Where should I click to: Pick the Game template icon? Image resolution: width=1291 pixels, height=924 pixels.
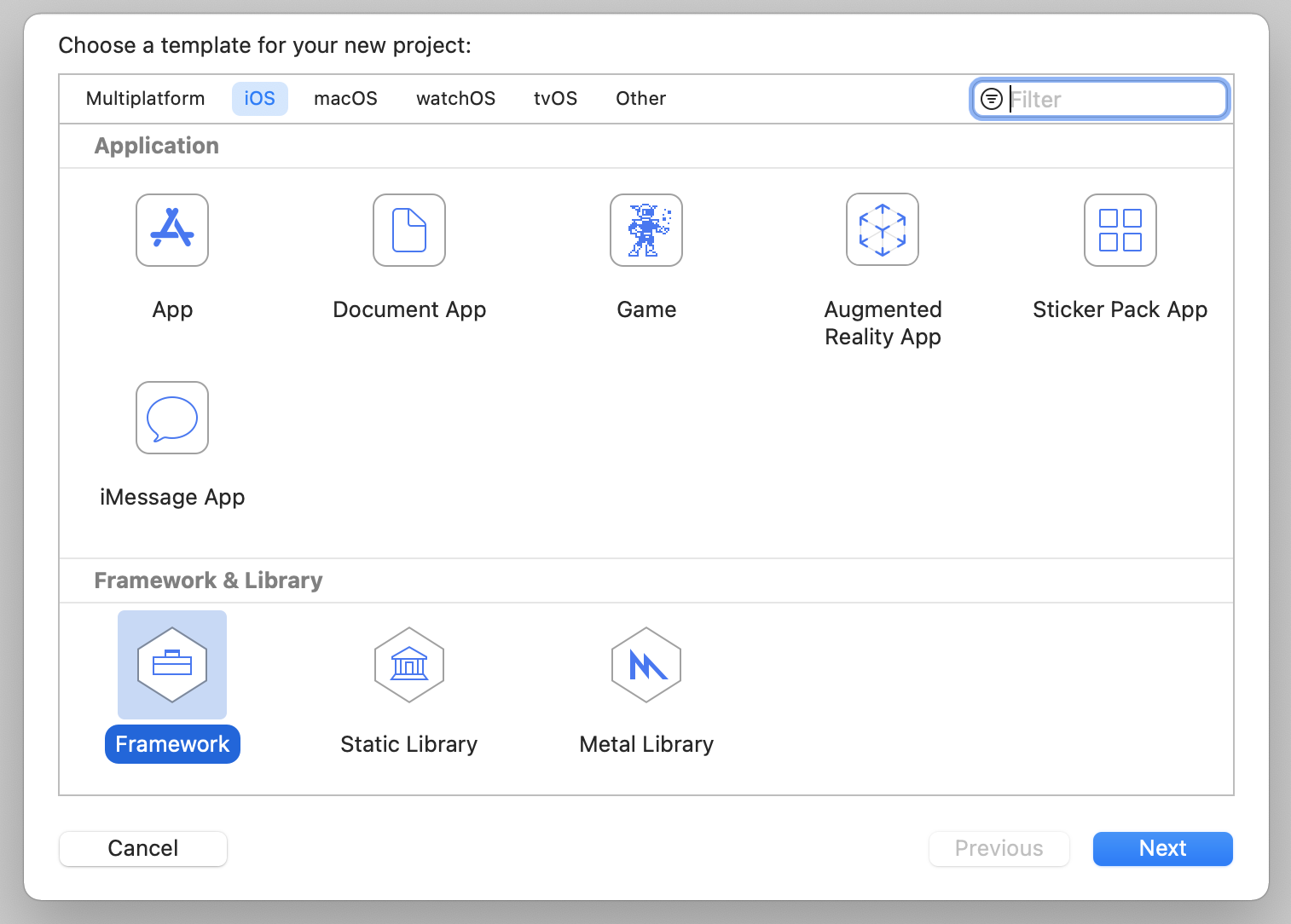[x=646, y=230]
